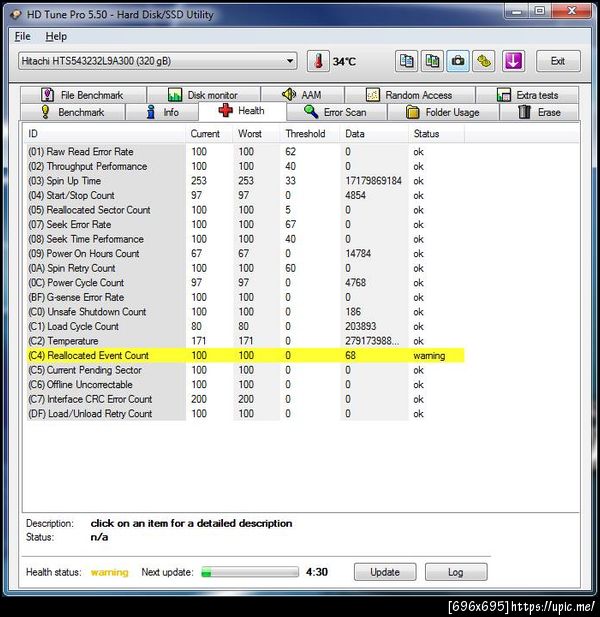The height and width of the screenshot is (617, 600).
Task: Click the copy screenshot to clipboard icon
Action: pos(432,61)
